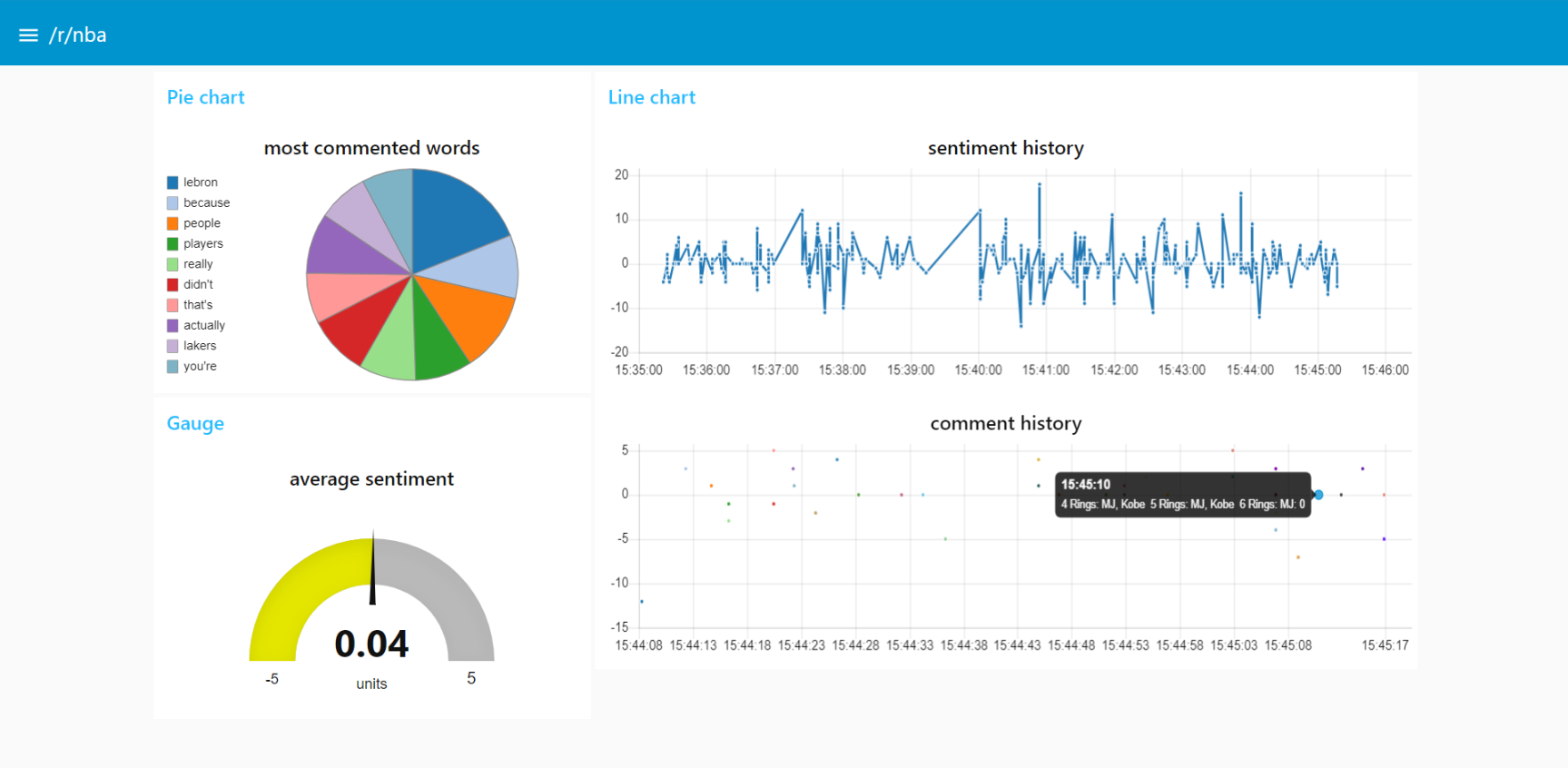Click the highlighted blue point on comment history
Image resolution: width=1568 pixels, height=768 pixels.
click(x=1318, y=495)
